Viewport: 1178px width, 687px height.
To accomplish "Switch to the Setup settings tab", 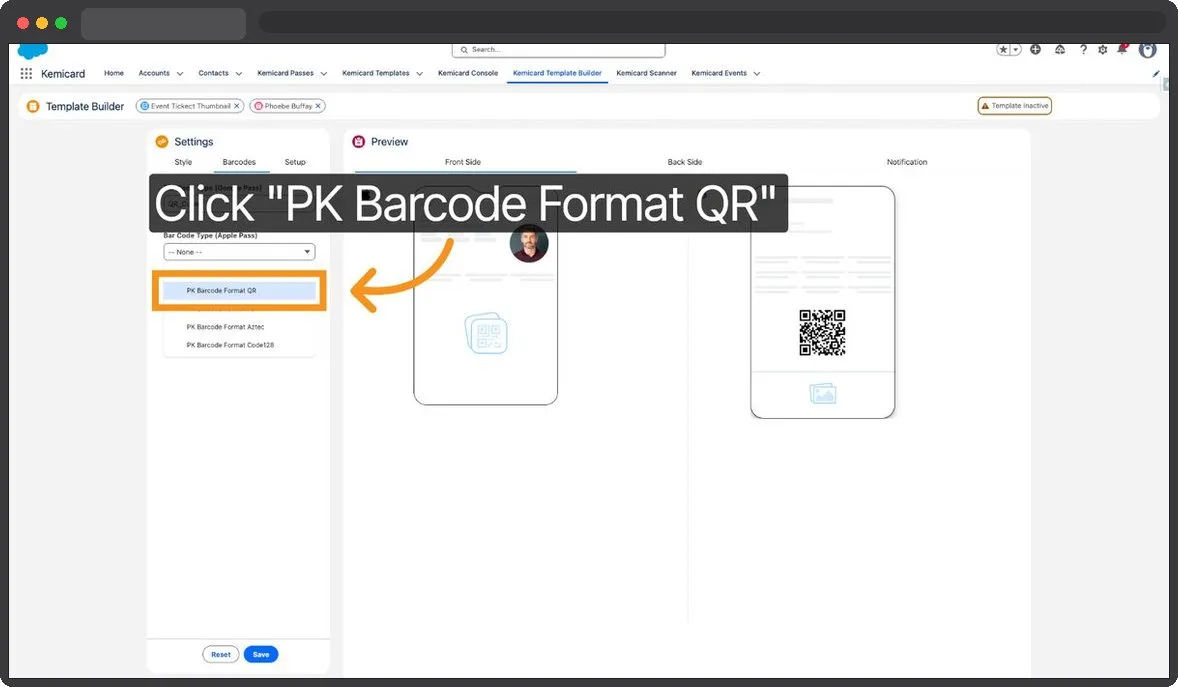I will pos(295,162).
